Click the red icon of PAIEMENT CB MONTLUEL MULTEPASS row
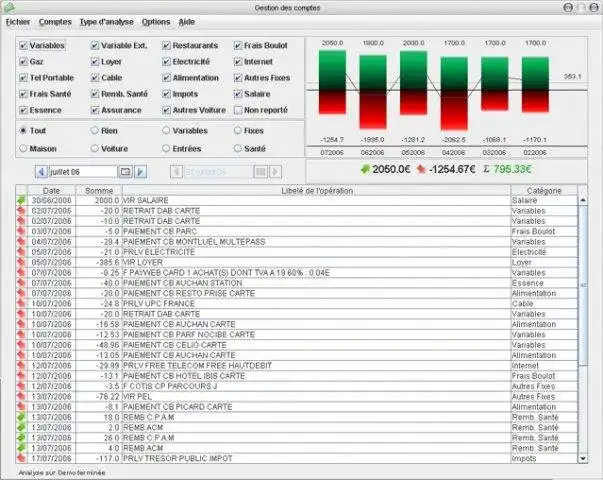The height and width of the screenshot is (480, 603). click(21, 242)
